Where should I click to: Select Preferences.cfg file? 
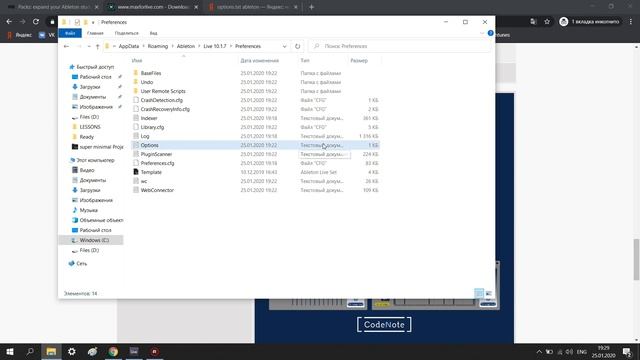tap(157, 163)
